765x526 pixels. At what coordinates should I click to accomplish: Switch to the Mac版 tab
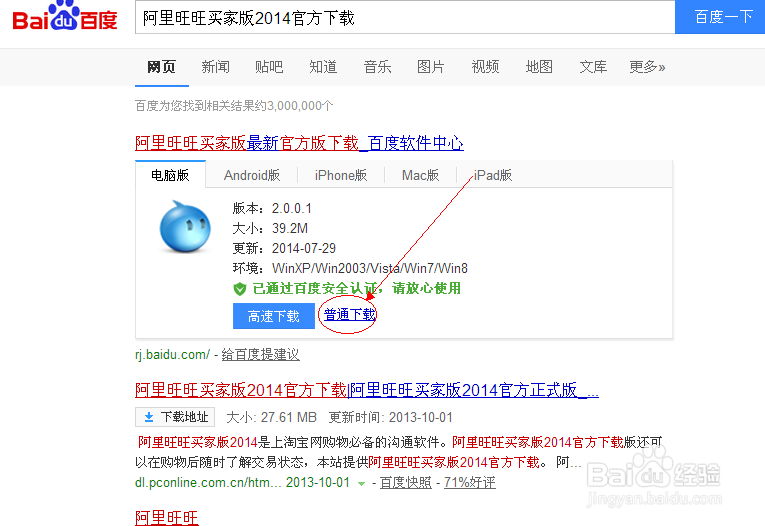coord(420,175)
